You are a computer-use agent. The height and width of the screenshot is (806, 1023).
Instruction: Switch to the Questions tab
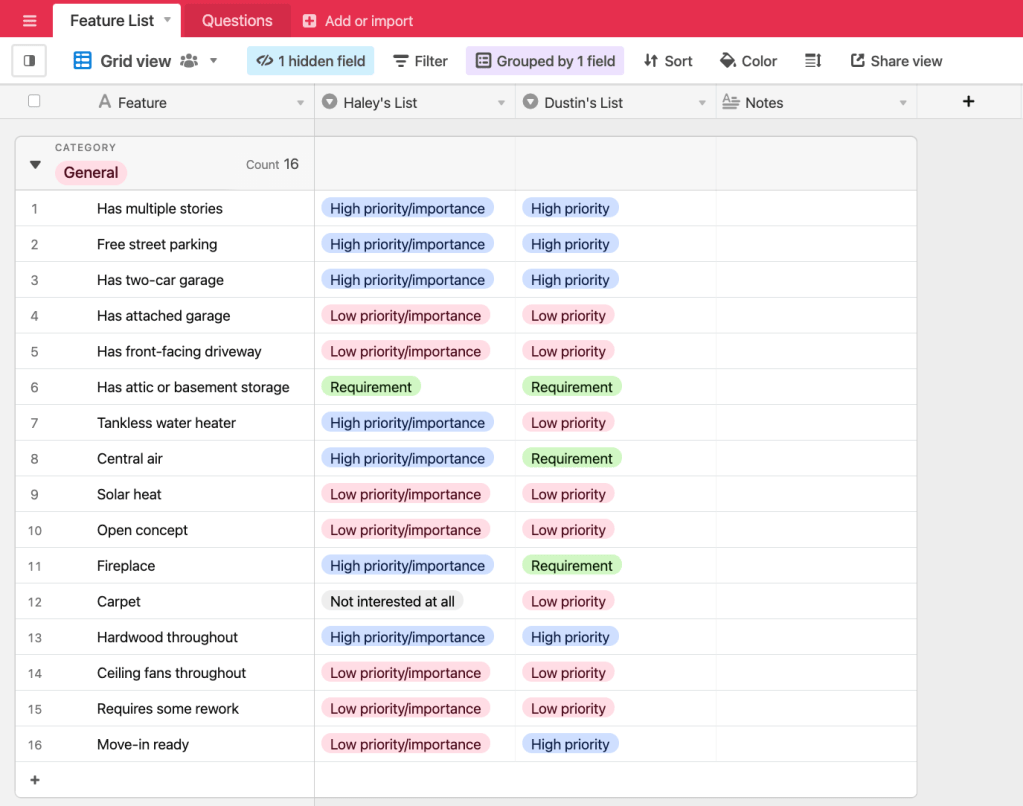(x=236, y=19)
